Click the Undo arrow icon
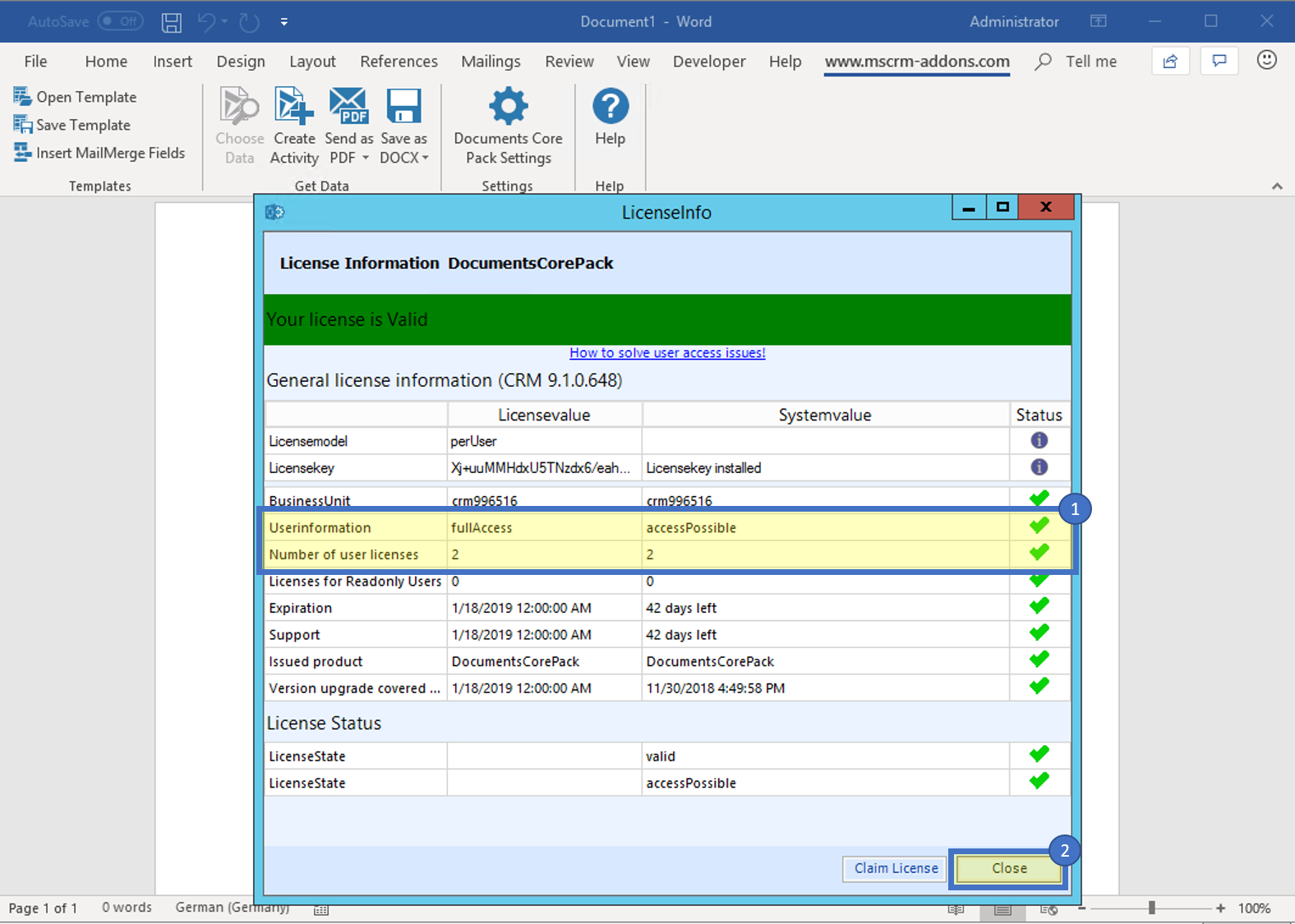Viewport: 1295px width, 924px height. [x=206, y=22]
